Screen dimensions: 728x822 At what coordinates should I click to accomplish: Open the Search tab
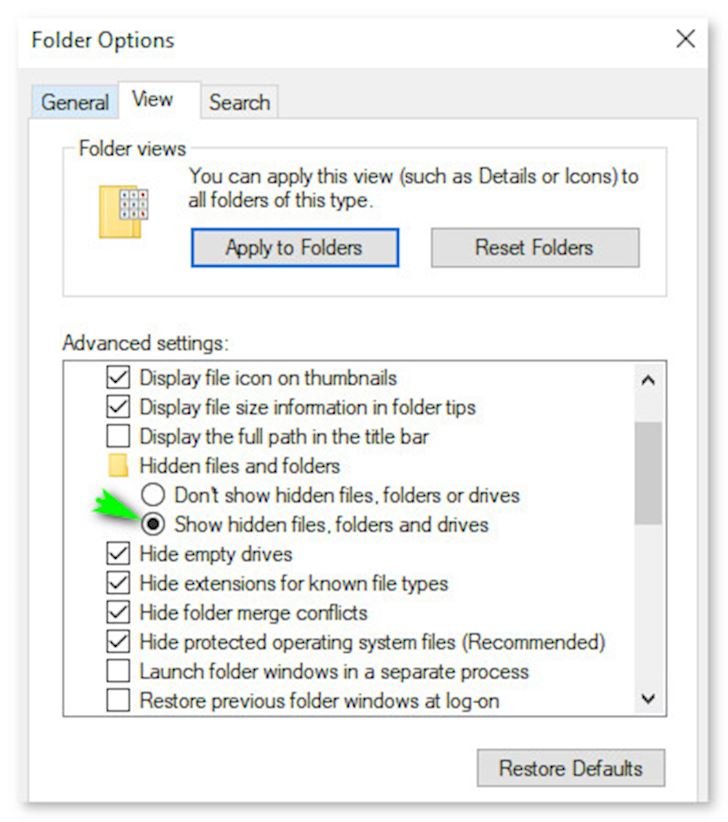[239, 102]
